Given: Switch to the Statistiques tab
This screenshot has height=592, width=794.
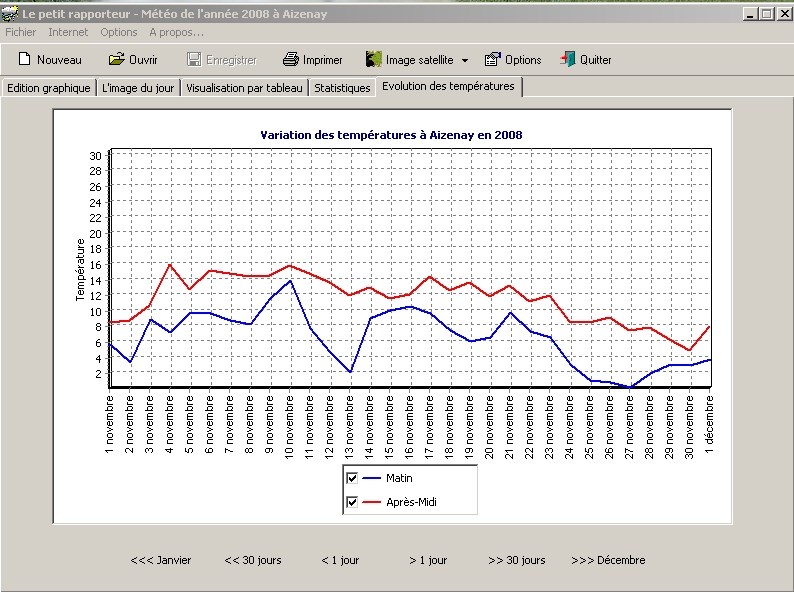Looking at the screenshot, I should (342, 88).
